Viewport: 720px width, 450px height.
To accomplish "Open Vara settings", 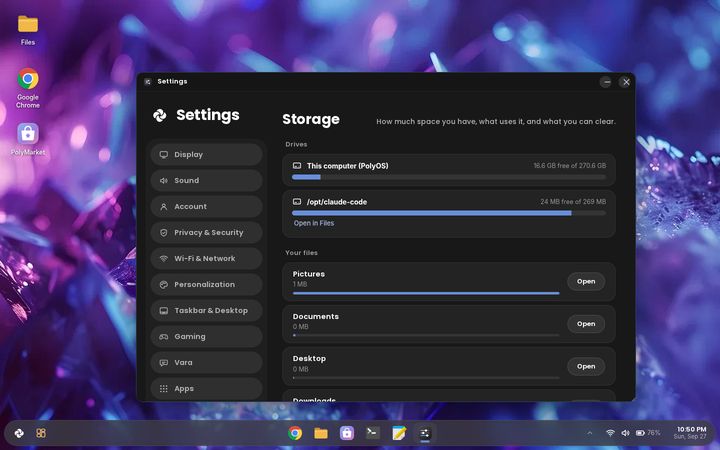I will [x=207, y=363].
